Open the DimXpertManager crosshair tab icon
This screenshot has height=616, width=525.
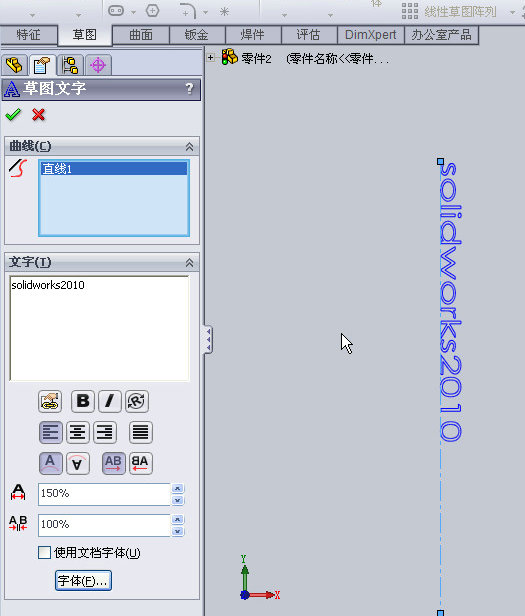pyautogui.click(x=98, y=65)
